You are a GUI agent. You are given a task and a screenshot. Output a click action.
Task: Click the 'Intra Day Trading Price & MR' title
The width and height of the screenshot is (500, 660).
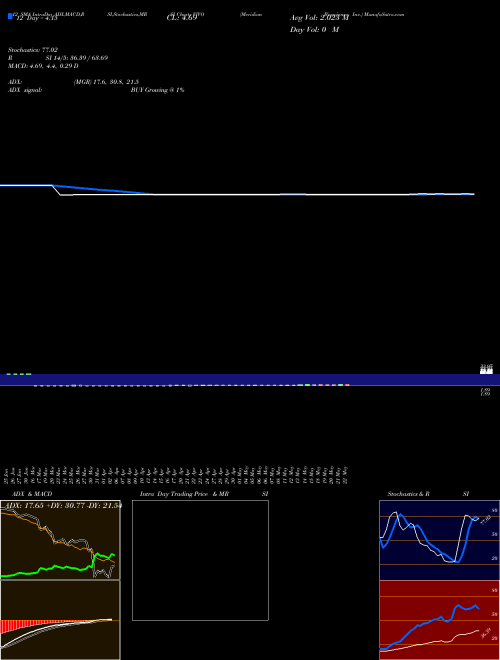click(x=184, y=494)
